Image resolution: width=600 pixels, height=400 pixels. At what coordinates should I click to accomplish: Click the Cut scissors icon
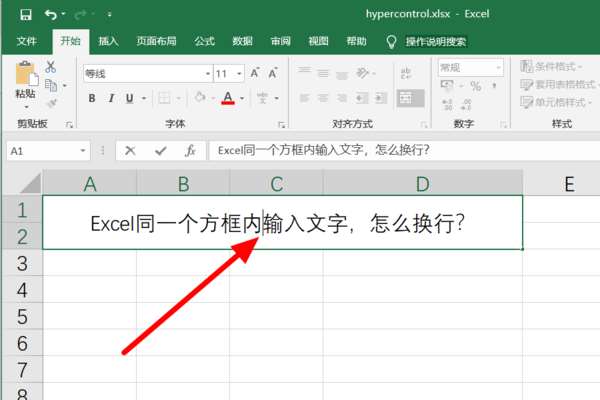coord(51,67)
